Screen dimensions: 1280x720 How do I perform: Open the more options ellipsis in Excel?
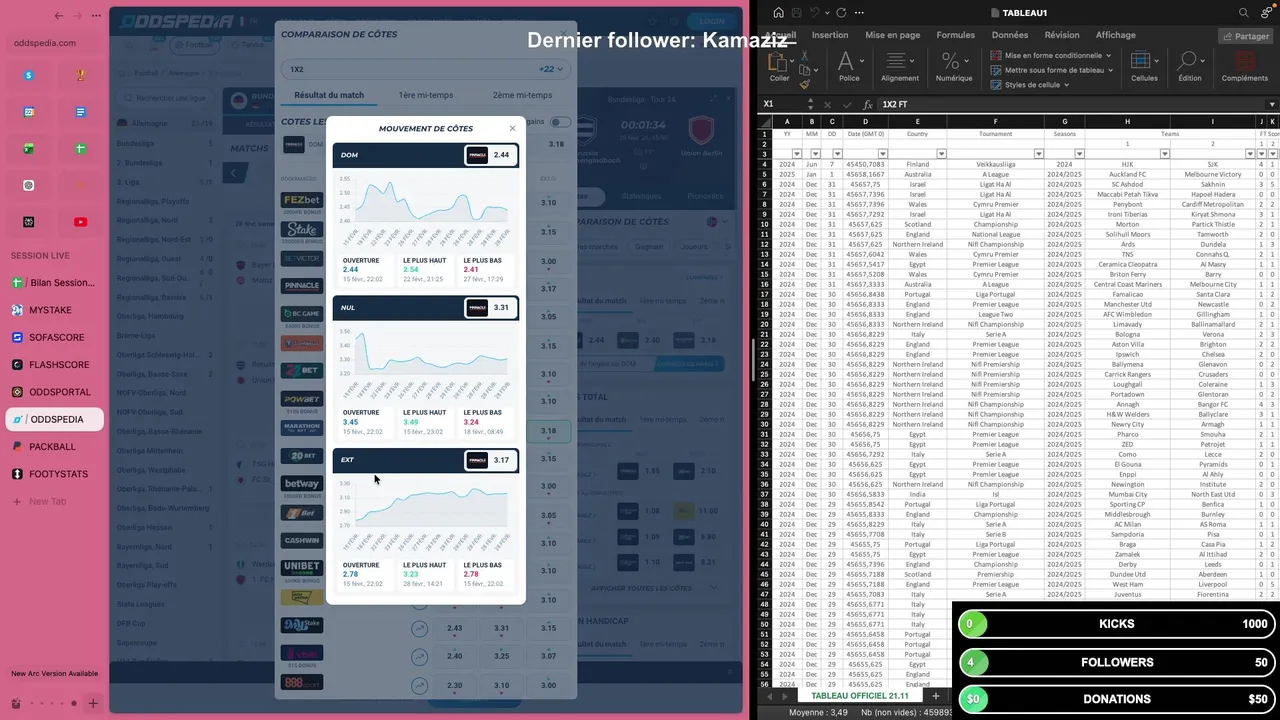(x=859, y=13)
